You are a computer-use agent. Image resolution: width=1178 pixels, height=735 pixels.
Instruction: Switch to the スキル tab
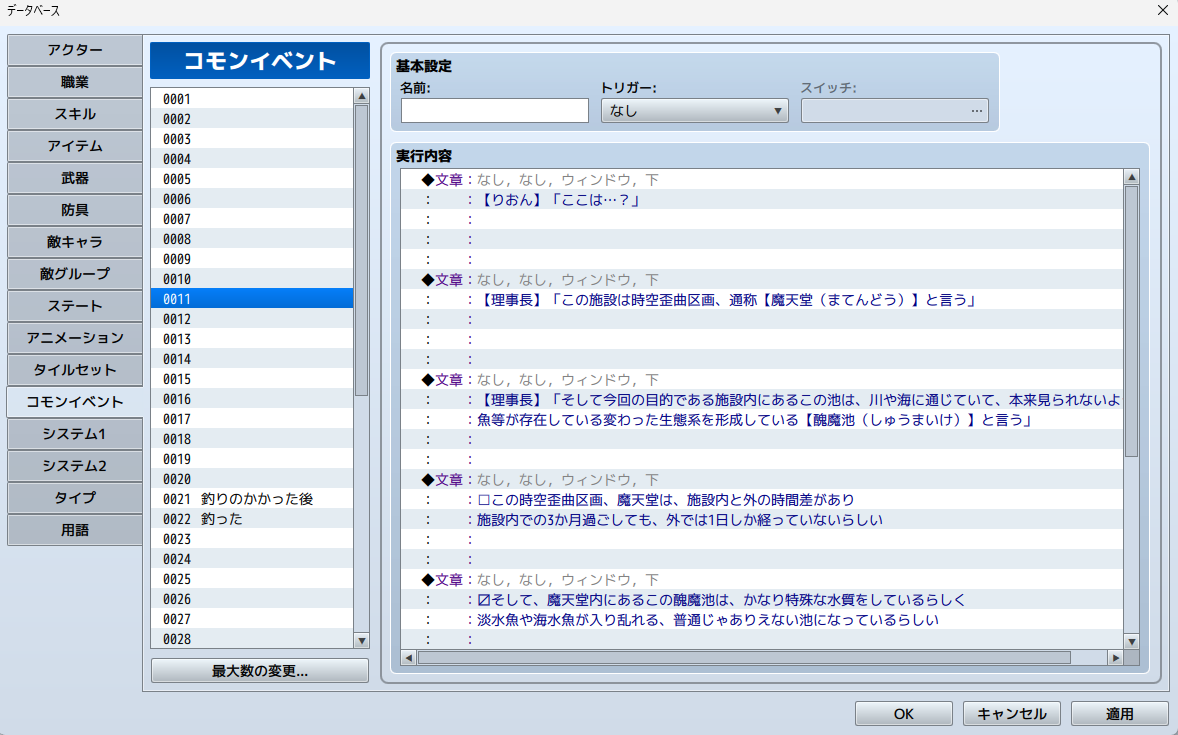tap(74, 114)
